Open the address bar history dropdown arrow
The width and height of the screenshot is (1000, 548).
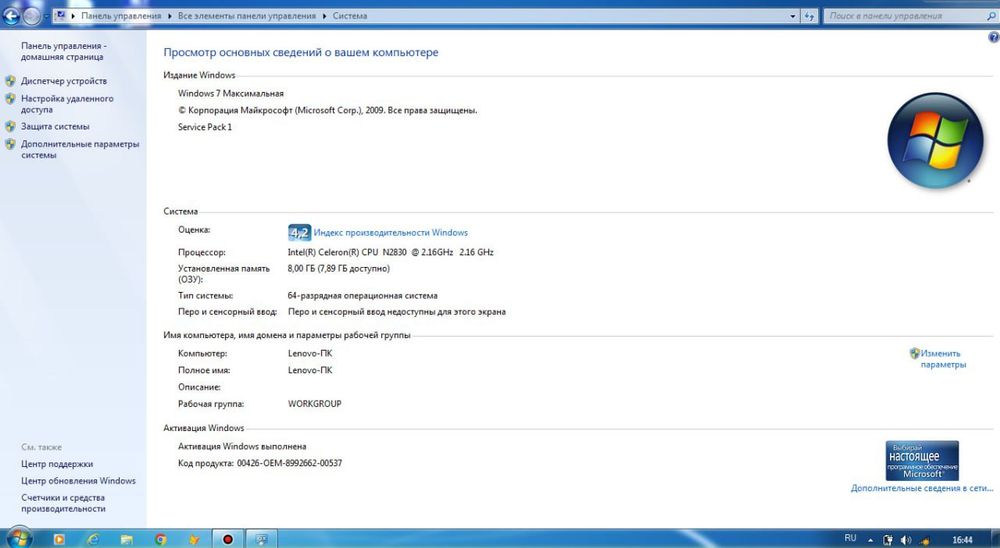[793, 17]
